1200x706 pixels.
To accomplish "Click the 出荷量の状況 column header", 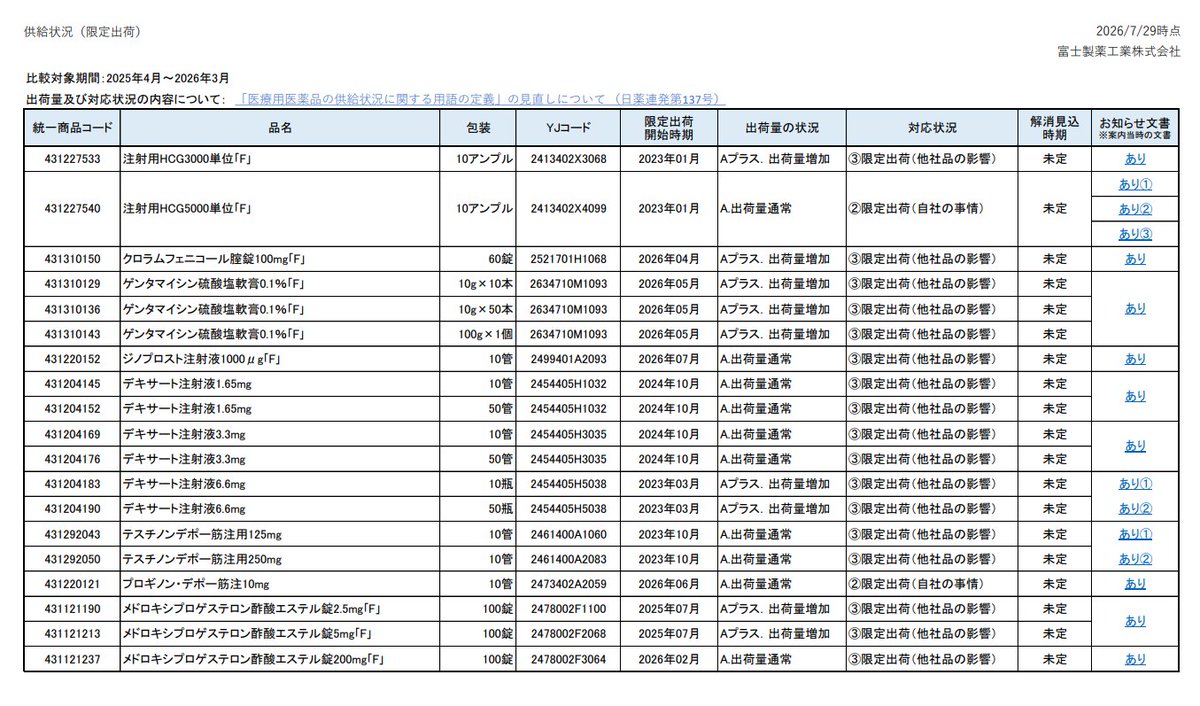I will coord(781,128).
